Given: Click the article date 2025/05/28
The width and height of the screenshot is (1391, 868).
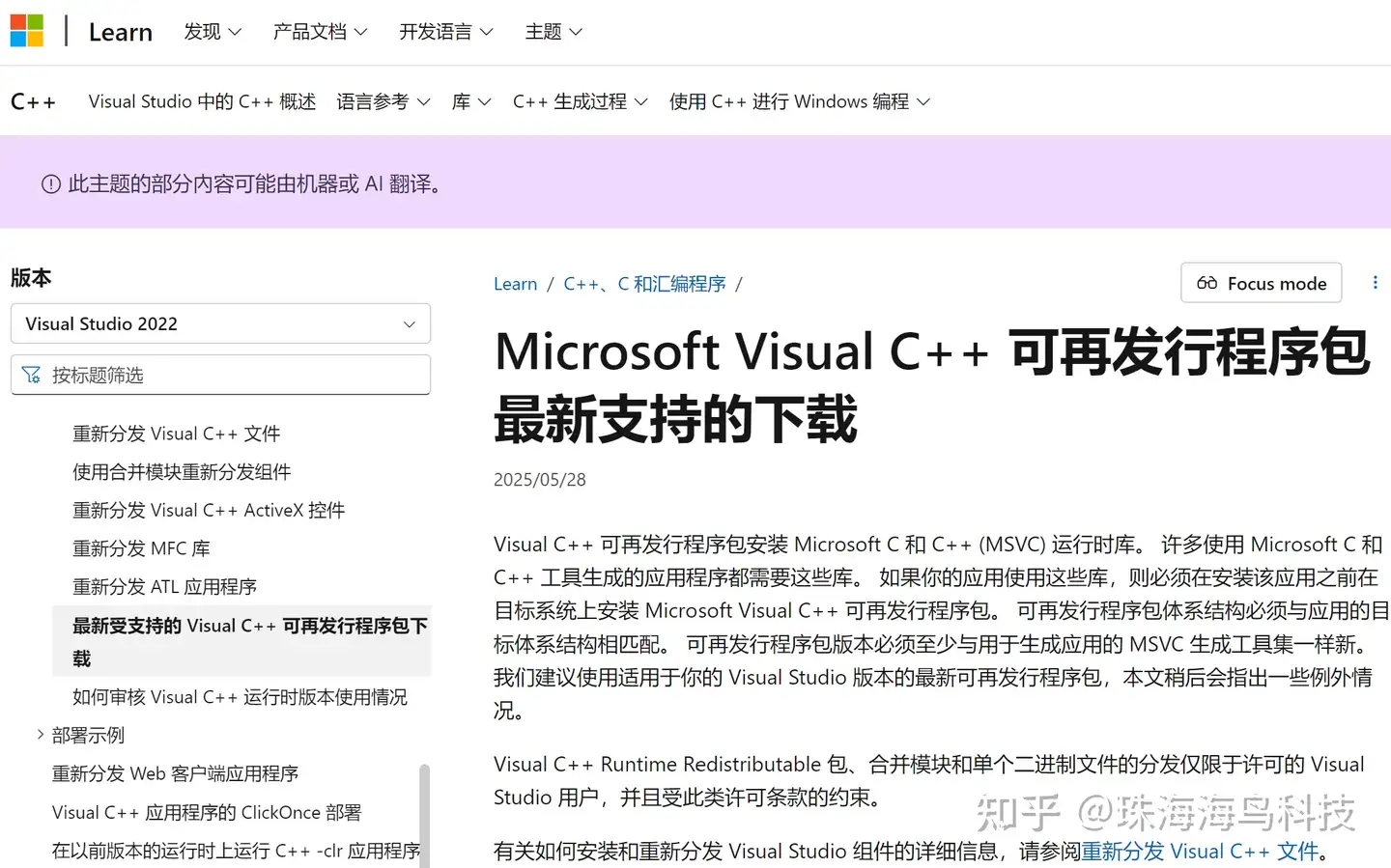Looking at the screenshot, I should (540, 480).
